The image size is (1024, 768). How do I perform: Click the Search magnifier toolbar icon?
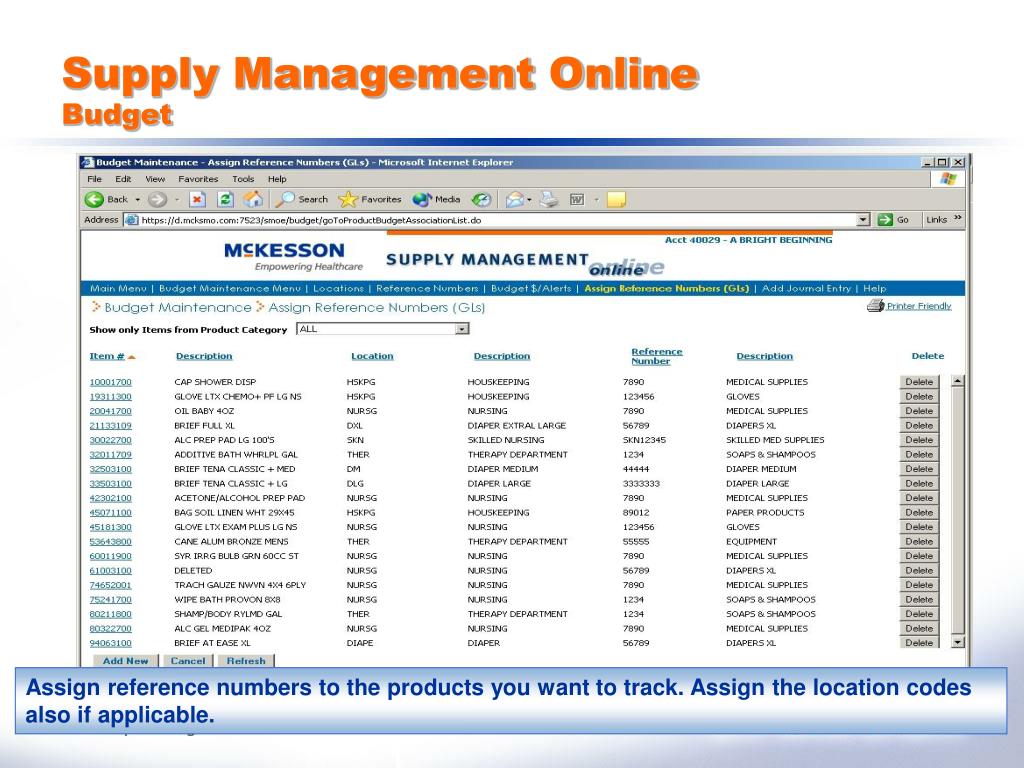[x=285, y=199]
